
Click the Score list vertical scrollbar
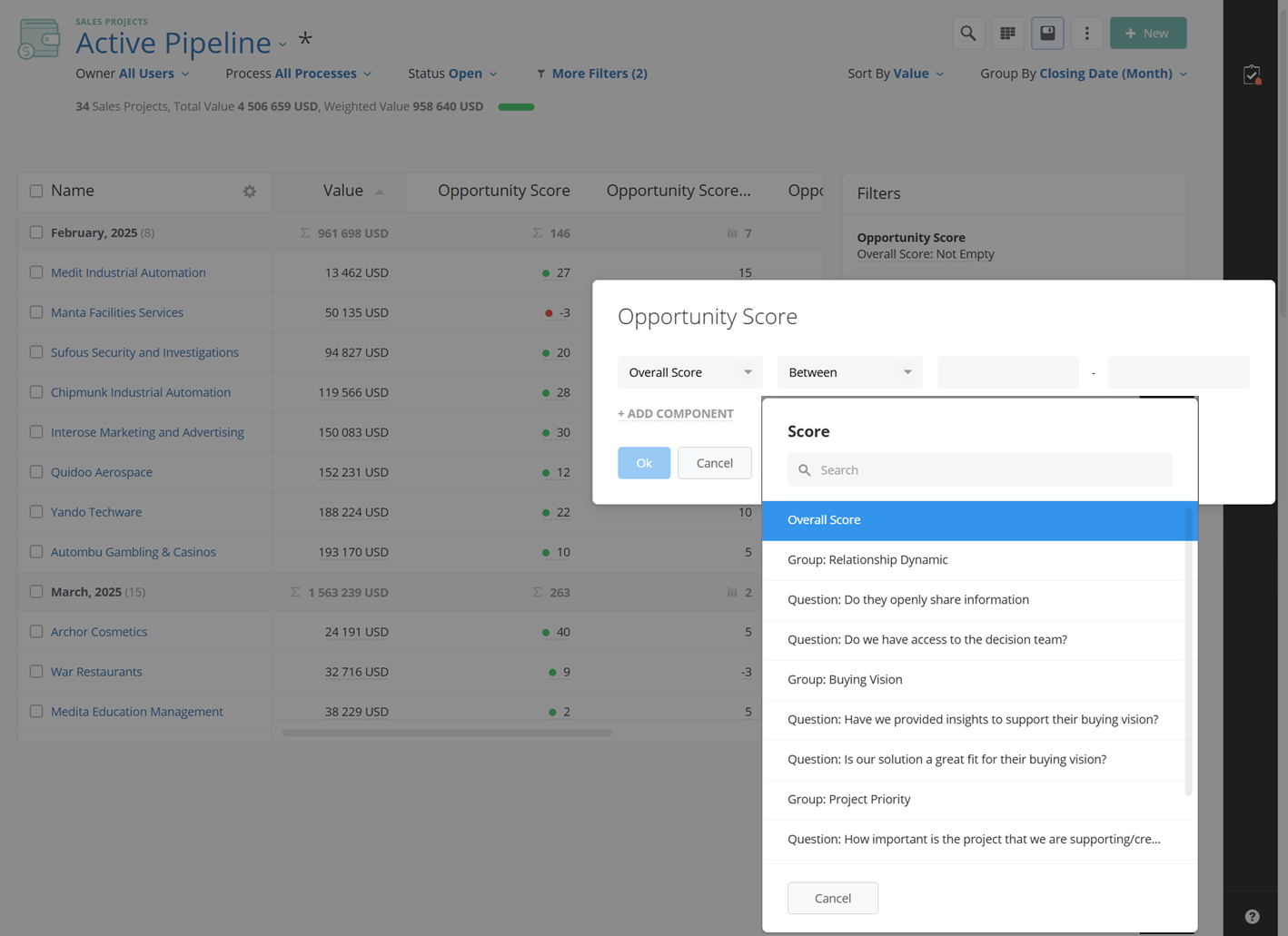pyautogui.click(x=1189, y=652)
